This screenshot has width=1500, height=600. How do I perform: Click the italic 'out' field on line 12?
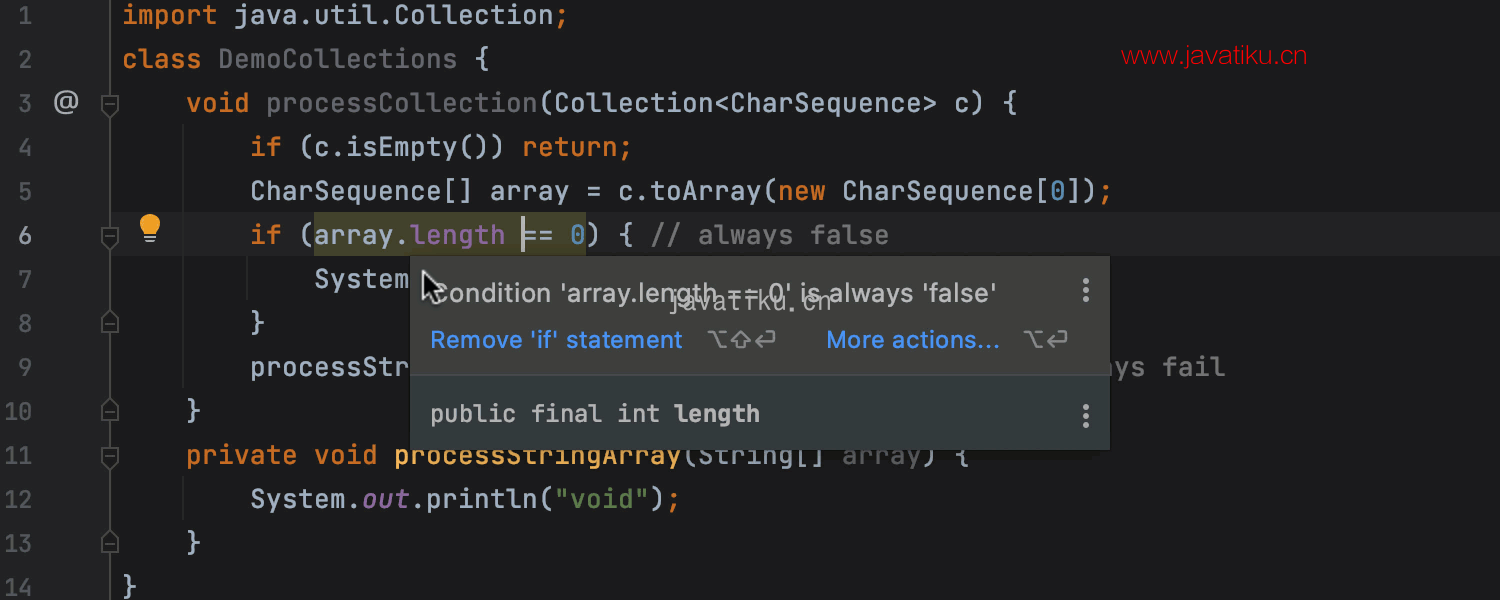pos(386,499)
